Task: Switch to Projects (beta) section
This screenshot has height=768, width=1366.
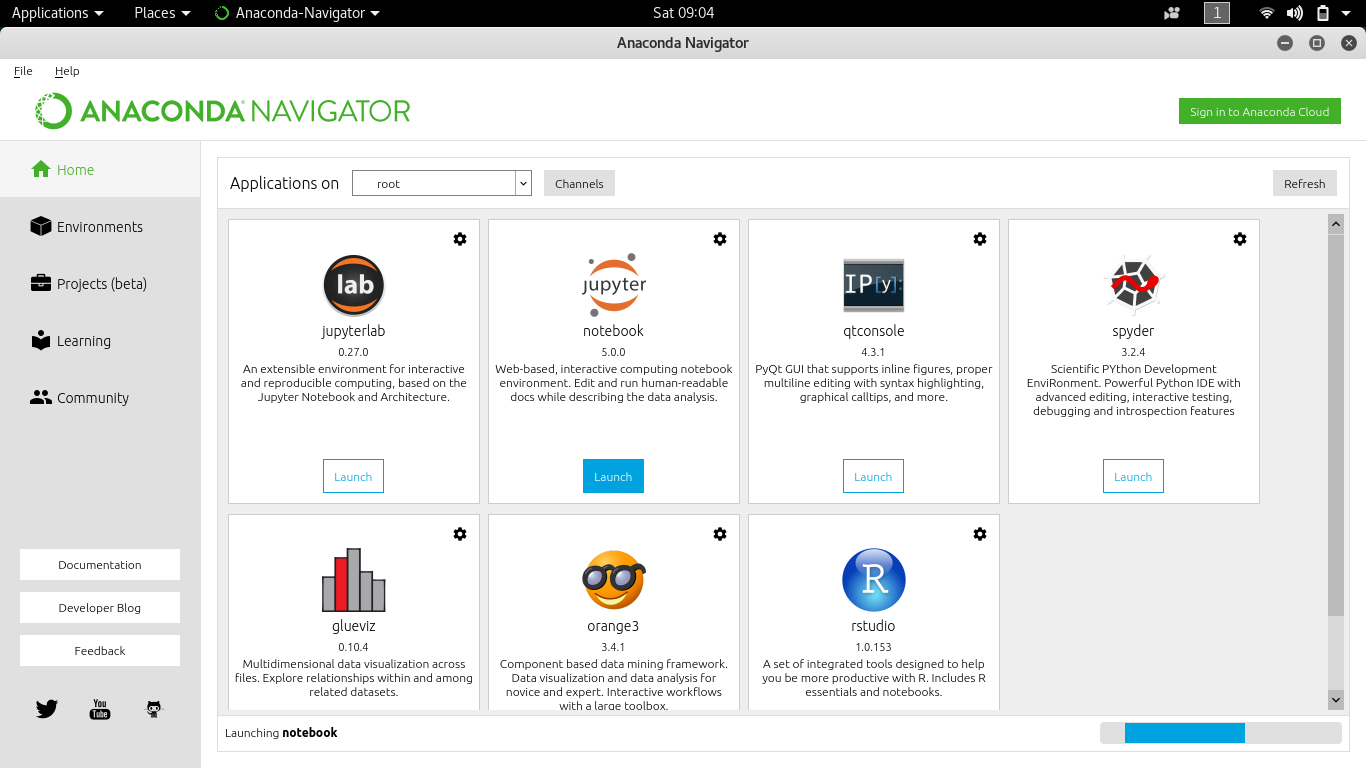Action: pos(99,283)
